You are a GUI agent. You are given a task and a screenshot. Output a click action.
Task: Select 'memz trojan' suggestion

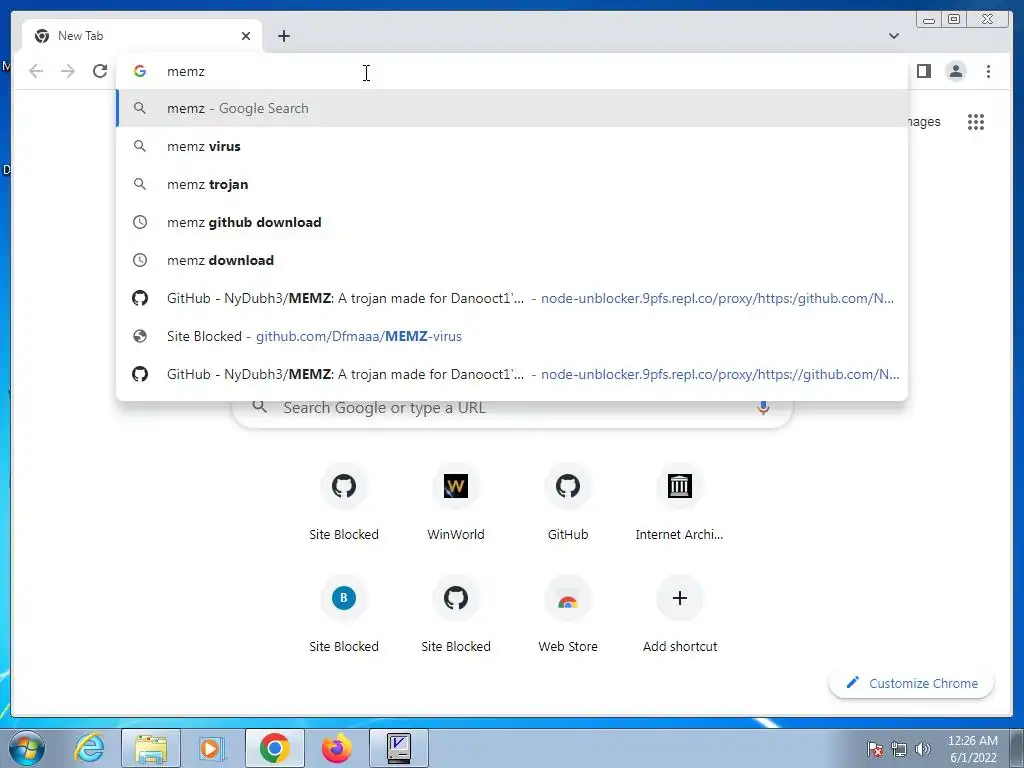pyautogui.click(x=512, y=184)
